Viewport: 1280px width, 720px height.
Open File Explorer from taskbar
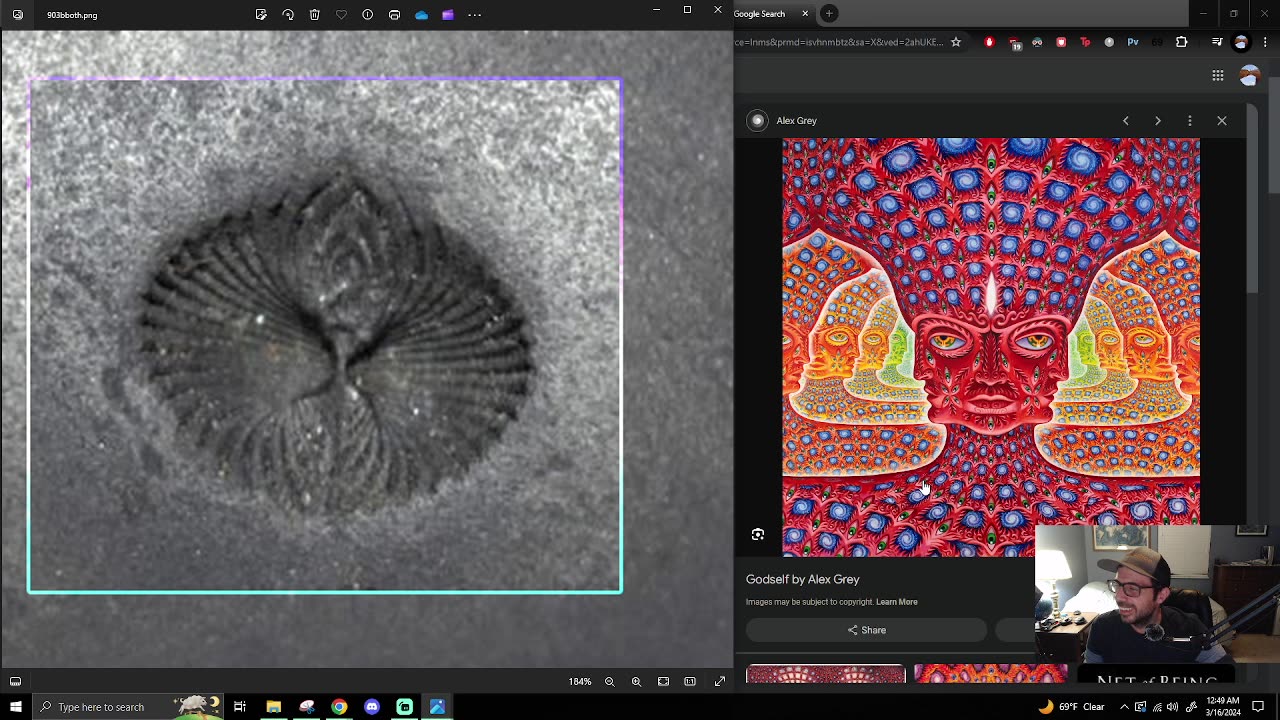click(x=273, y=707)
